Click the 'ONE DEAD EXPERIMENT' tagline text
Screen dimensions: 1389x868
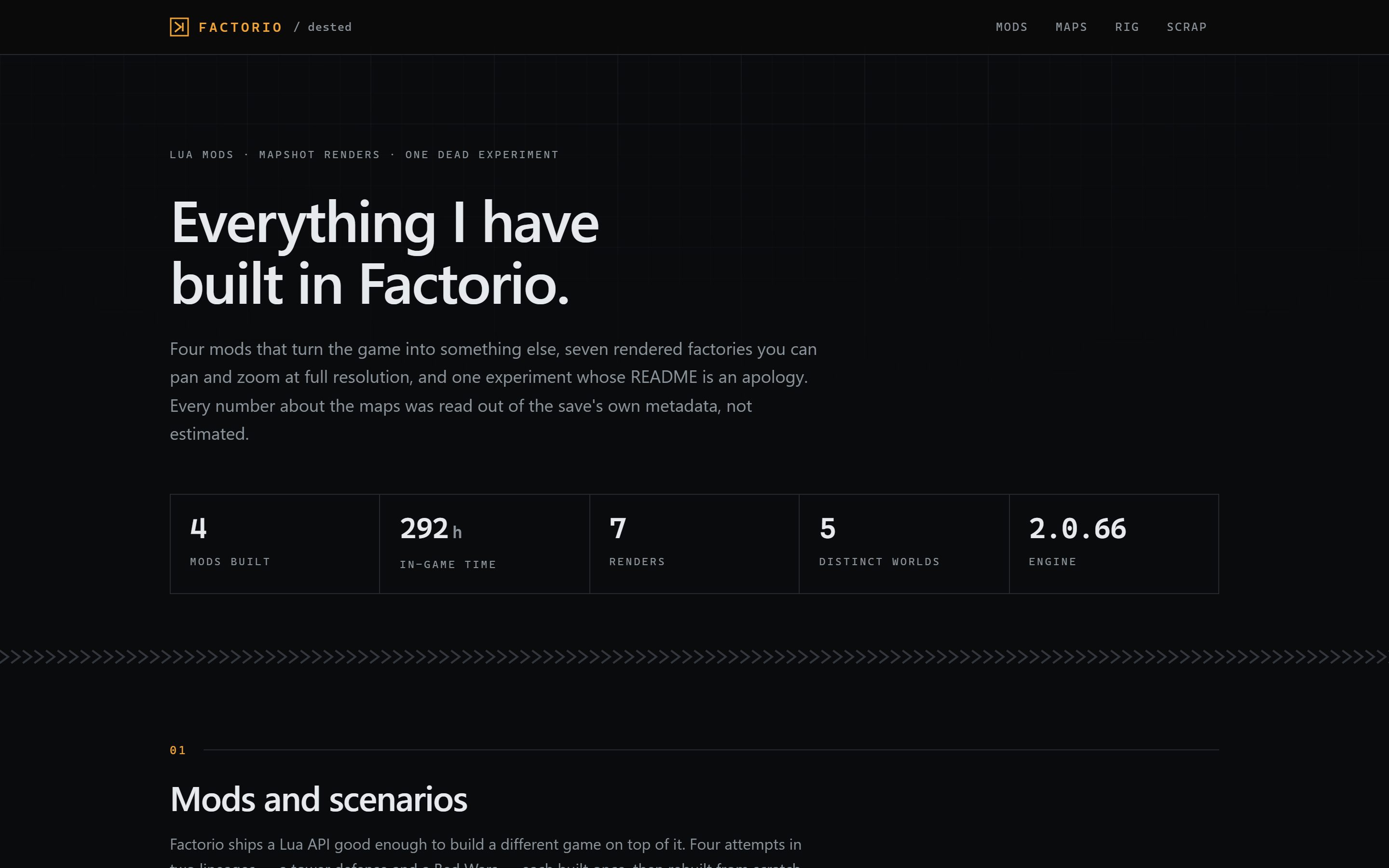pos(481,154)
